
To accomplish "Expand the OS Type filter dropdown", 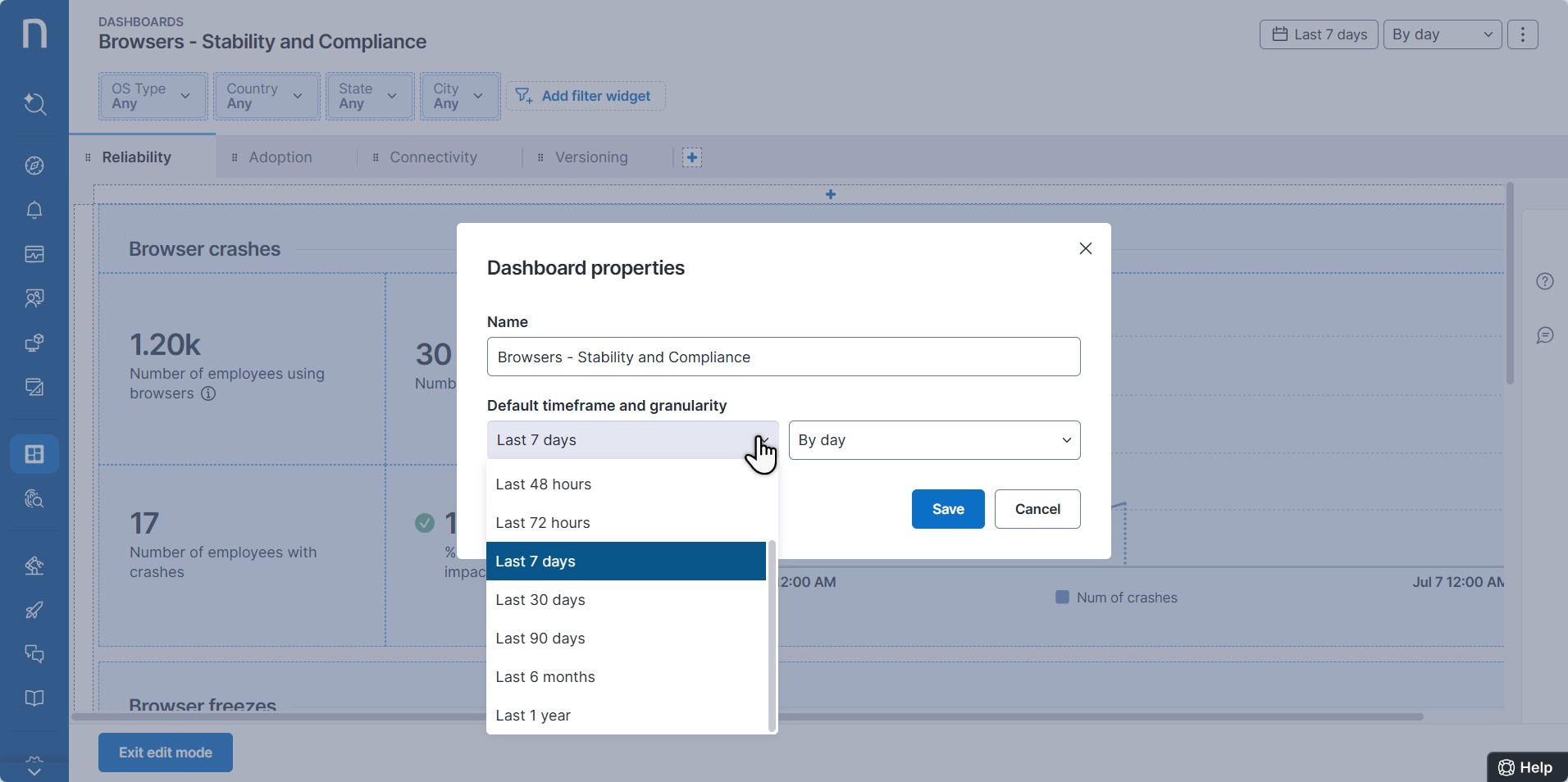I will coord(152,95).
